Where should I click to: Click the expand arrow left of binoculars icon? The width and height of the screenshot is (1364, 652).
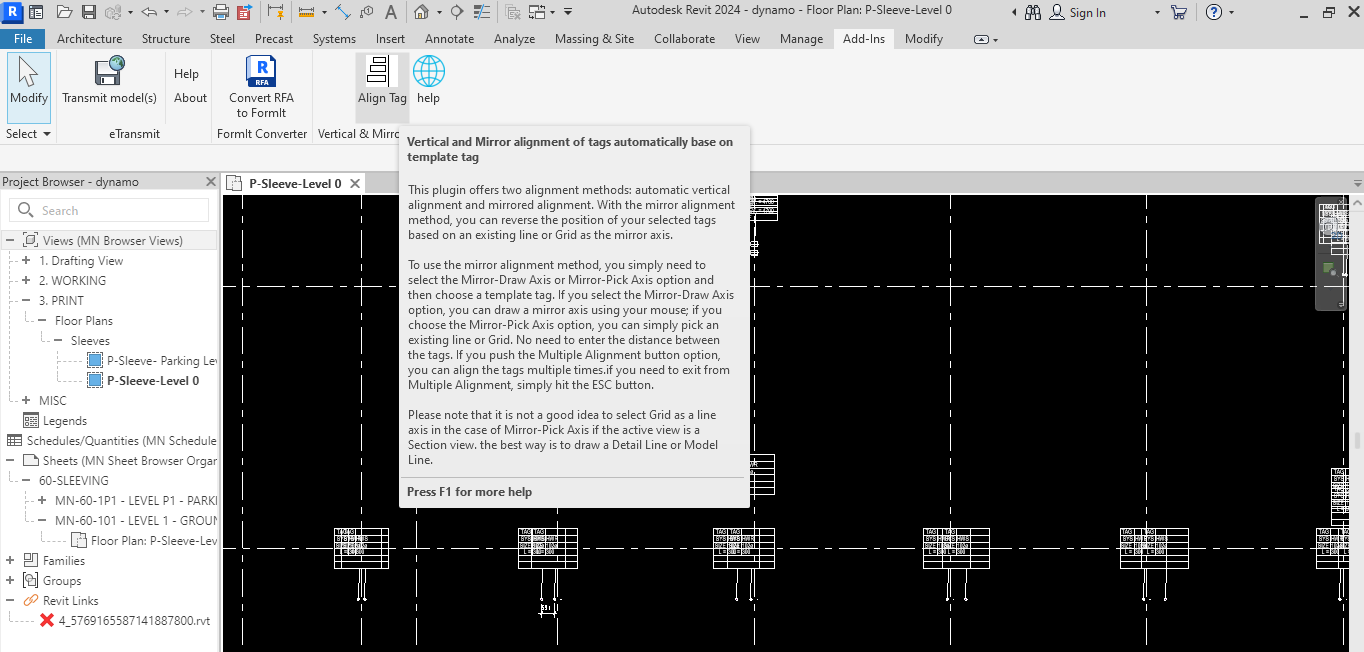(x=1015, y=12)
